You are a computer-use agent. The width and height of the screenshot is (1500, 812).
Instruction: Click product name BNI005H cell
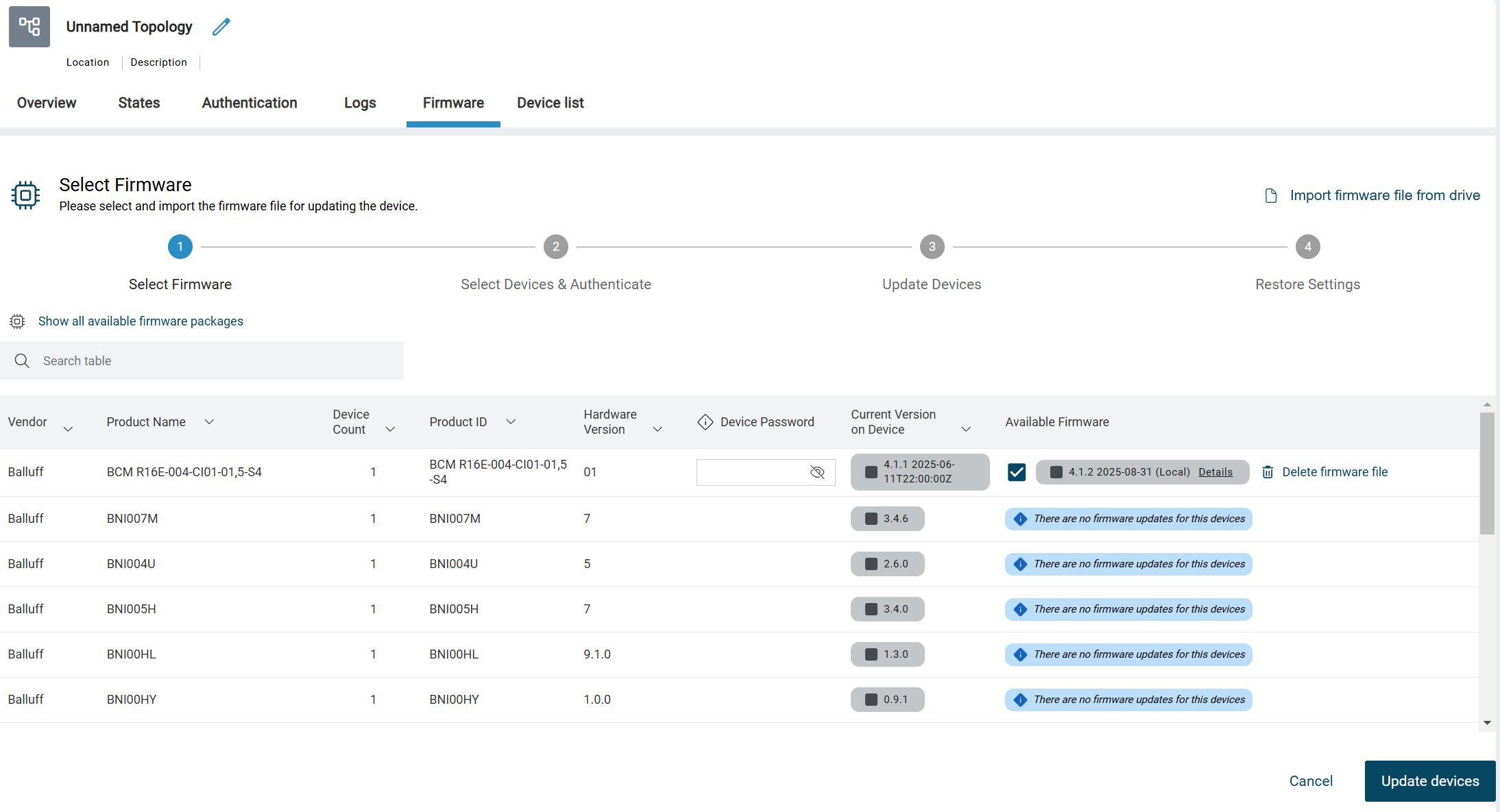point(132,609)
